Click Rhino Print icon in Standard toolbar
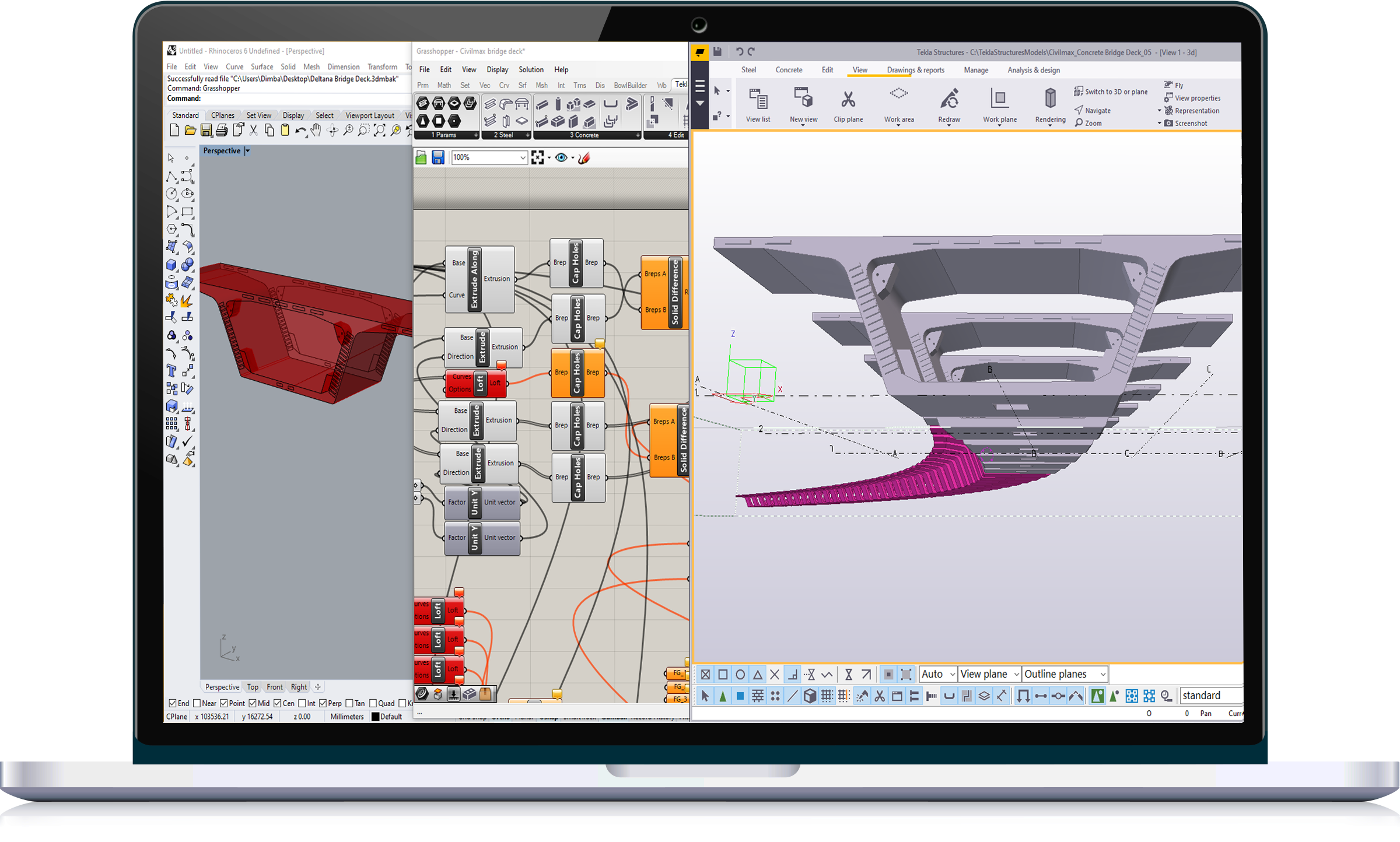Viewport: 1400px width, 842px height. click(x=222, y=131)
